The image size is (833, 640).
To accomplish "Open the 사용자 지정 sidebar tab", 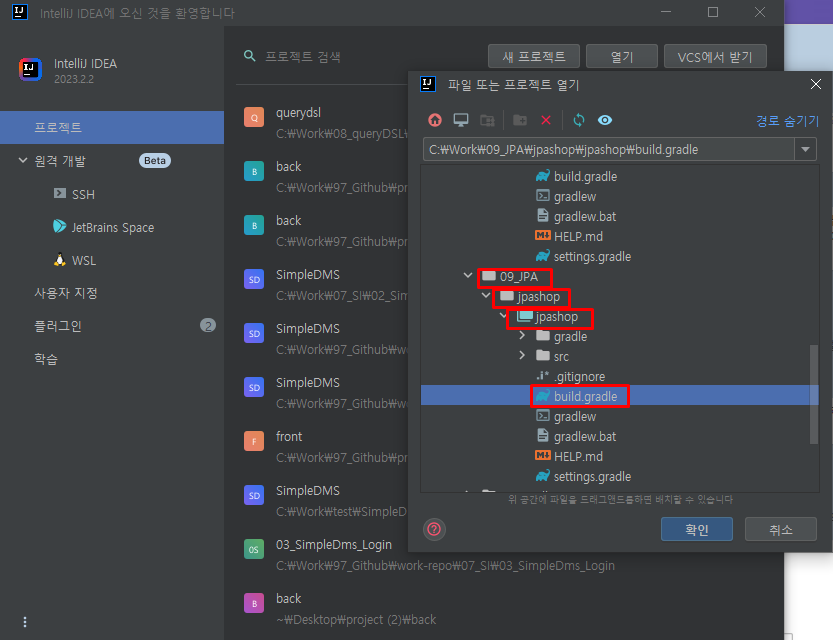I will 66,293.
